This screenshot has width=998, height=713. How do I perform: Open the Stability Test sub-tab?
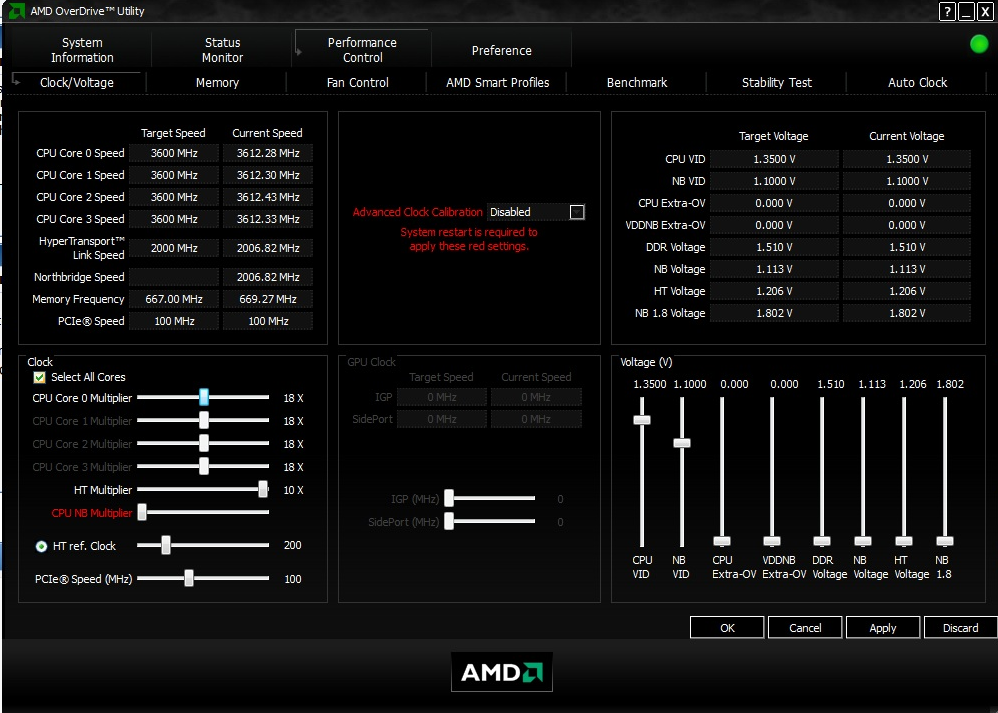click(x=777, y=82)
